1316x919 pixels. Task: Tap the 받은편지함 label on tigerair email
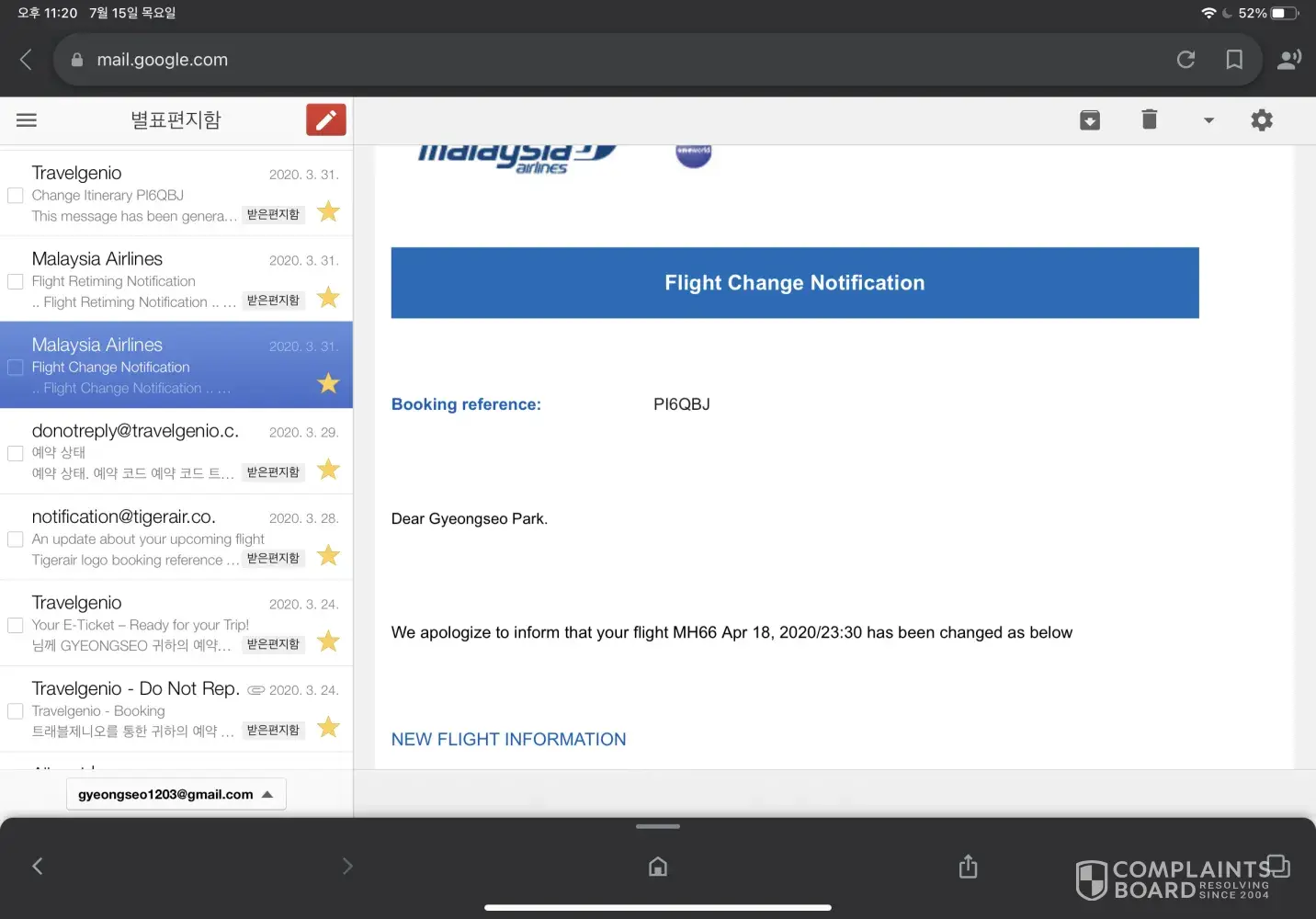(x=274, y=559)
